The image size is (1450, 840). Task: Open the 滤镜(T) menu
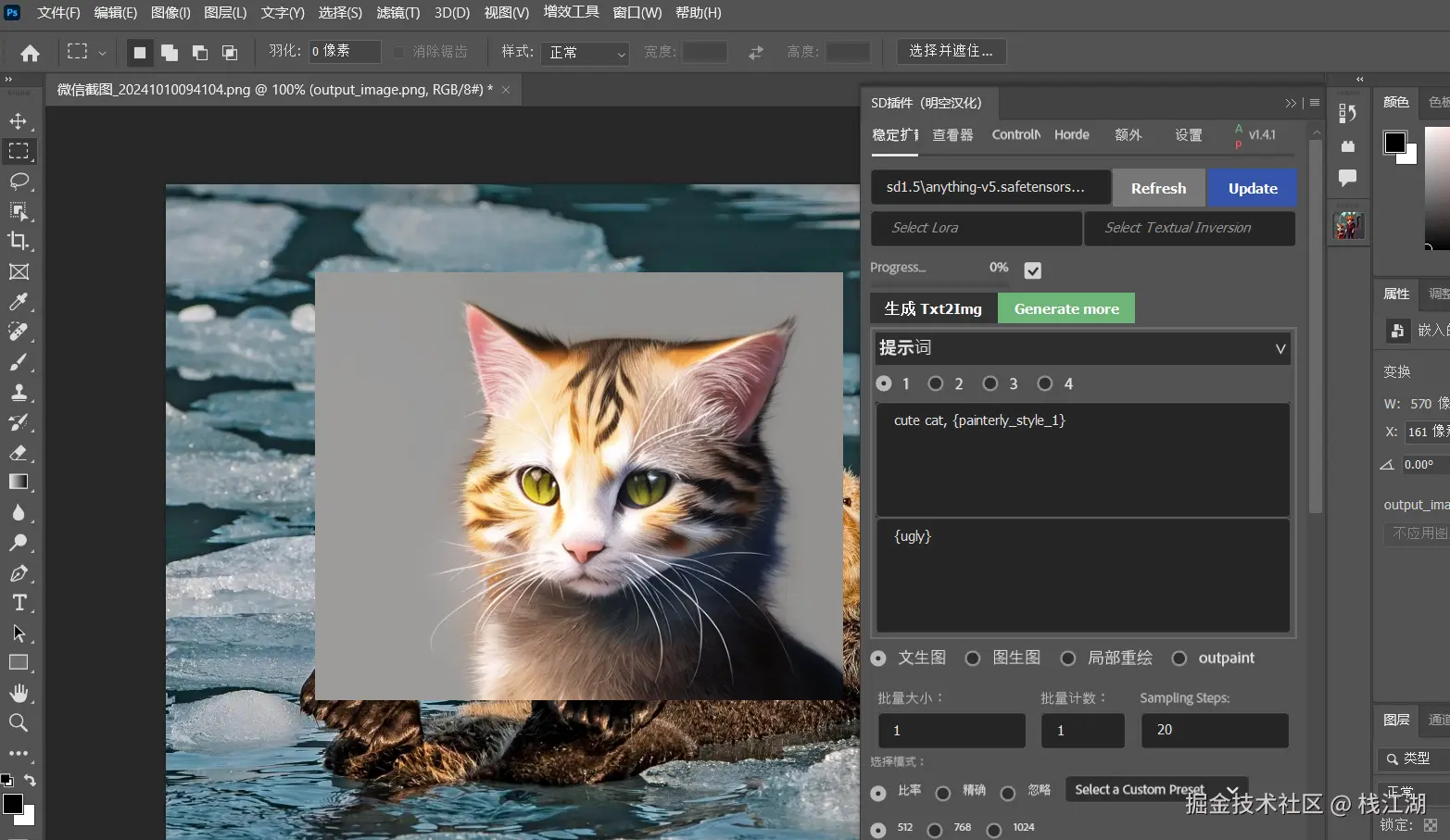[397, 13]
